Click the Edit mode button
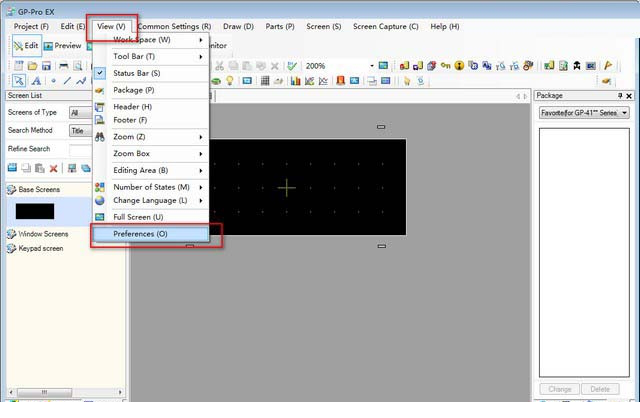 click(27, 46)
